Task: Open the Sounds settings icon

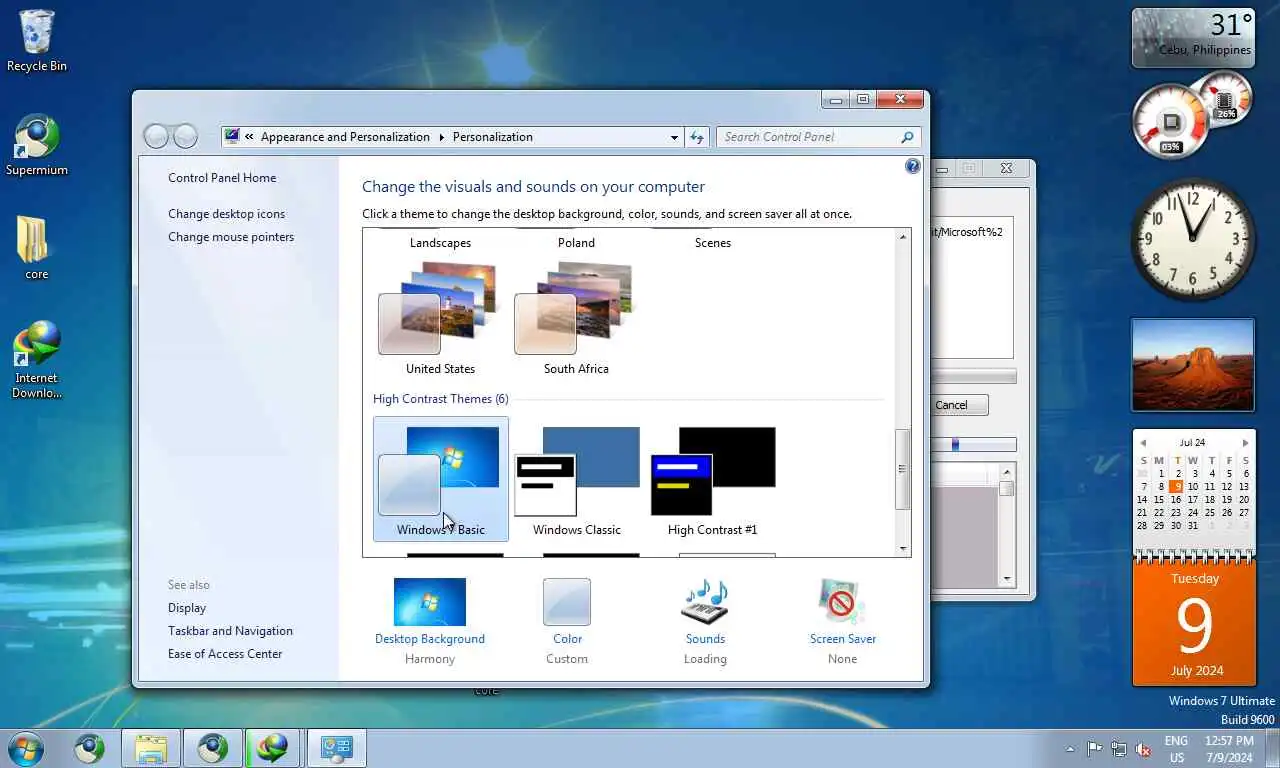Action: [x=705, y=602]
